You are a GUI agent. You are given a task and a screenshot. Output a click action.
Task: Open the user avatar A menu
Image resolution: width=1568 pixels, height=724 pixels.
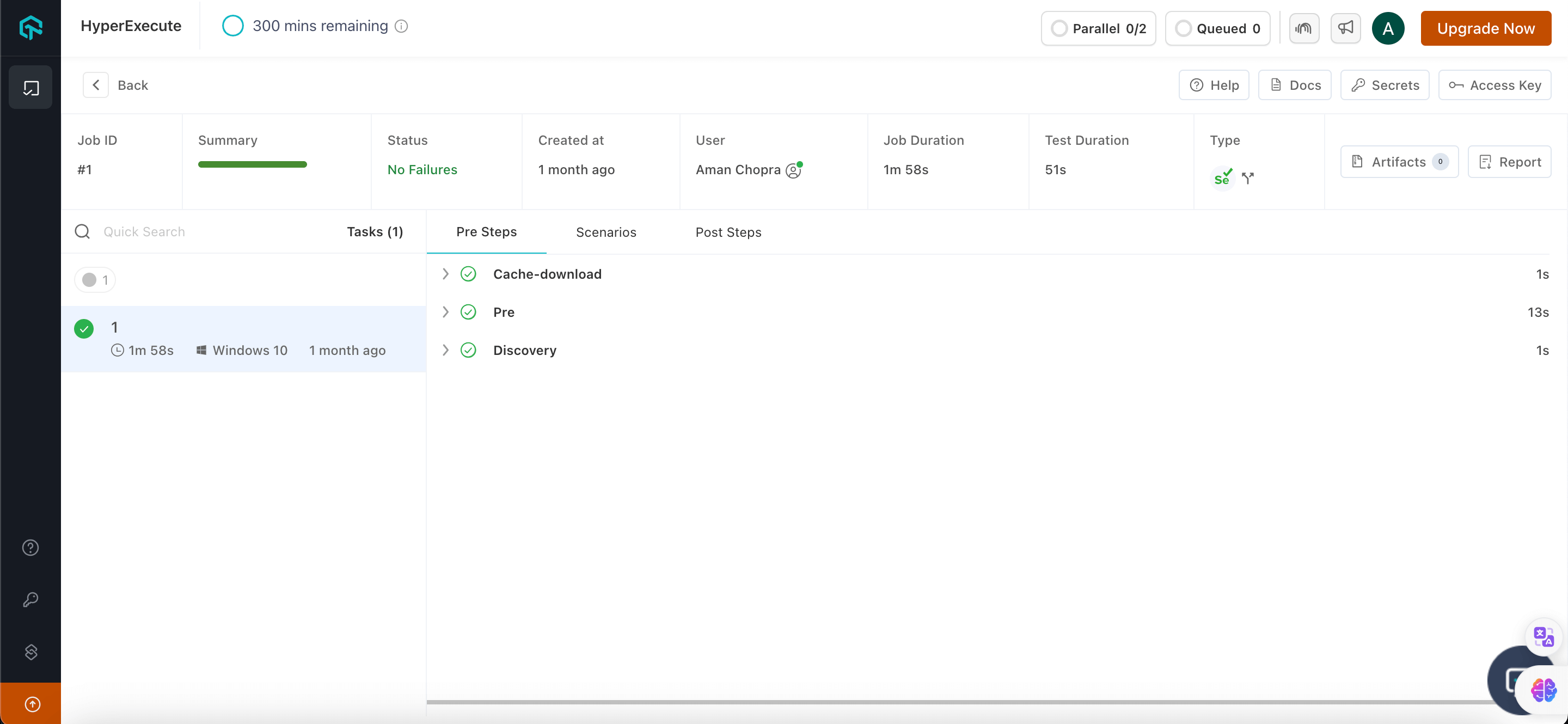click(1388, 28)
